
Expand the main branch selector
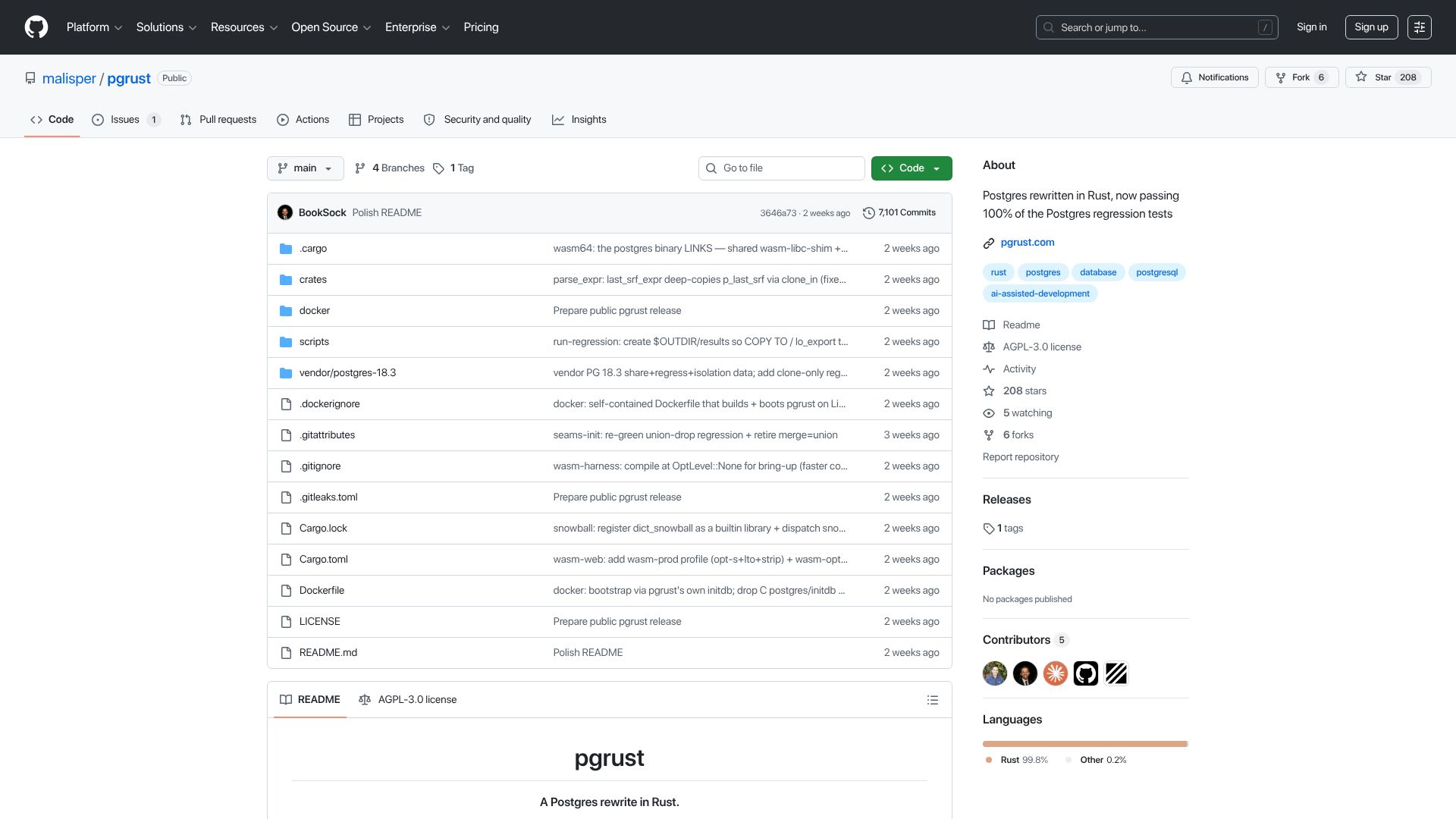[306, 168]
